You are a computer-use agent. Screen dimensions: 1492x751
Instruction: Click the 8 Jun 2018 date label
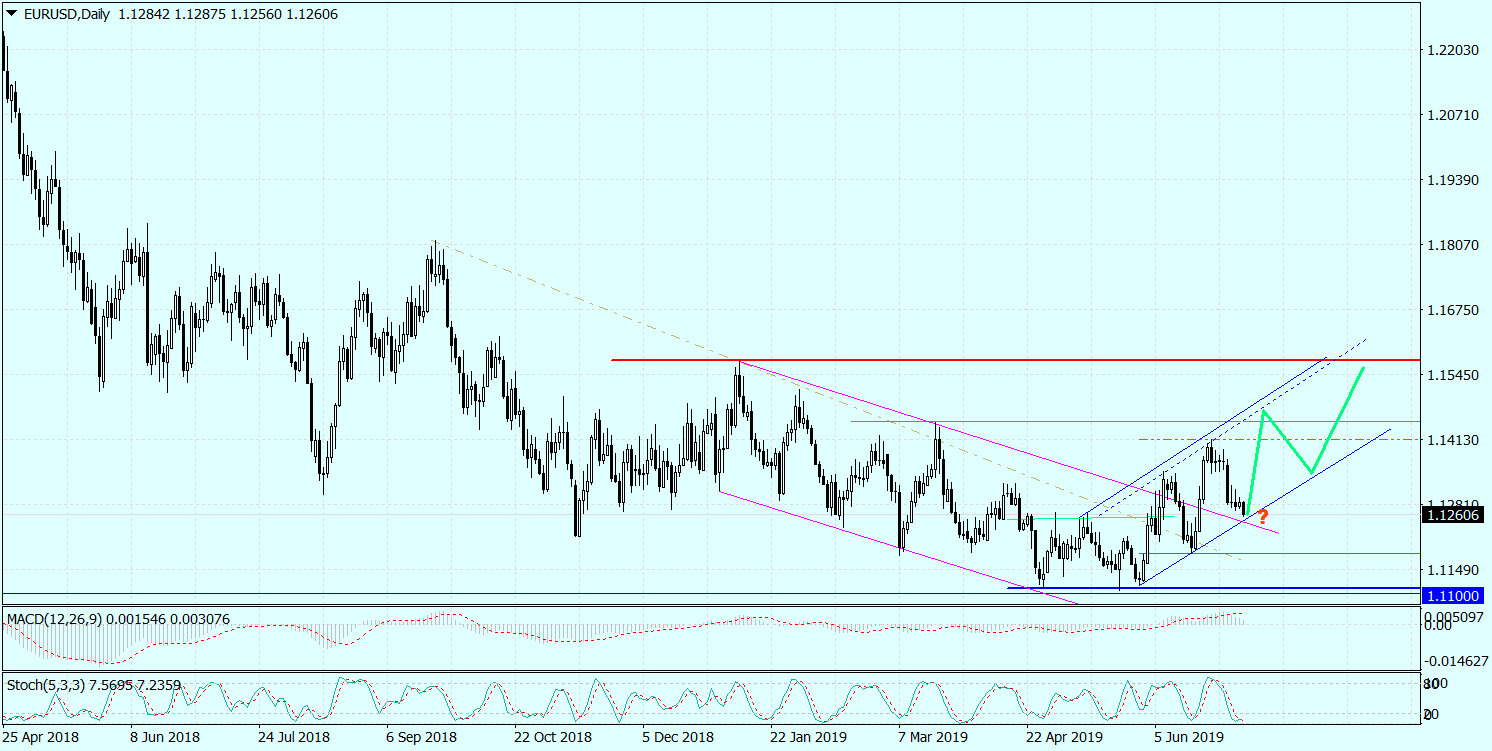(x=166, y=737)
